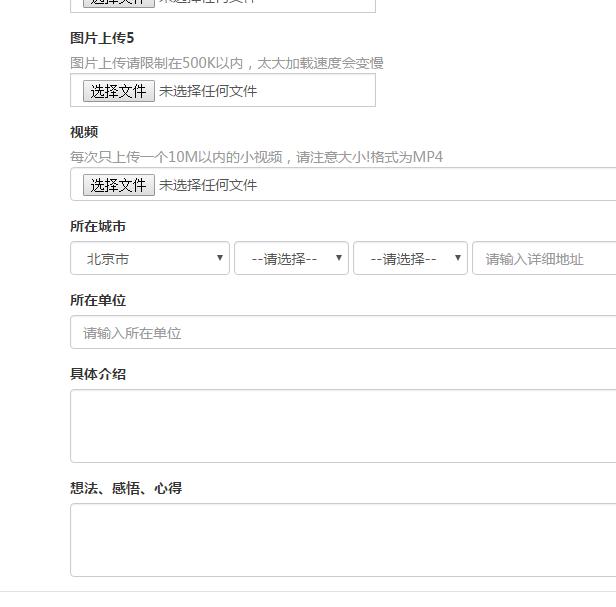Click the 想法、感悟、心得 text area
The image size is (616, 607).
343,540
